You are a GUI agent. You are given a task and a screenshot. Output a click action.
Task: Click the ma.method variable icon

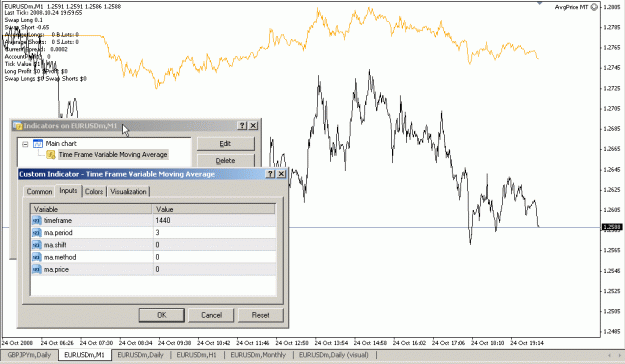point(37,257)
